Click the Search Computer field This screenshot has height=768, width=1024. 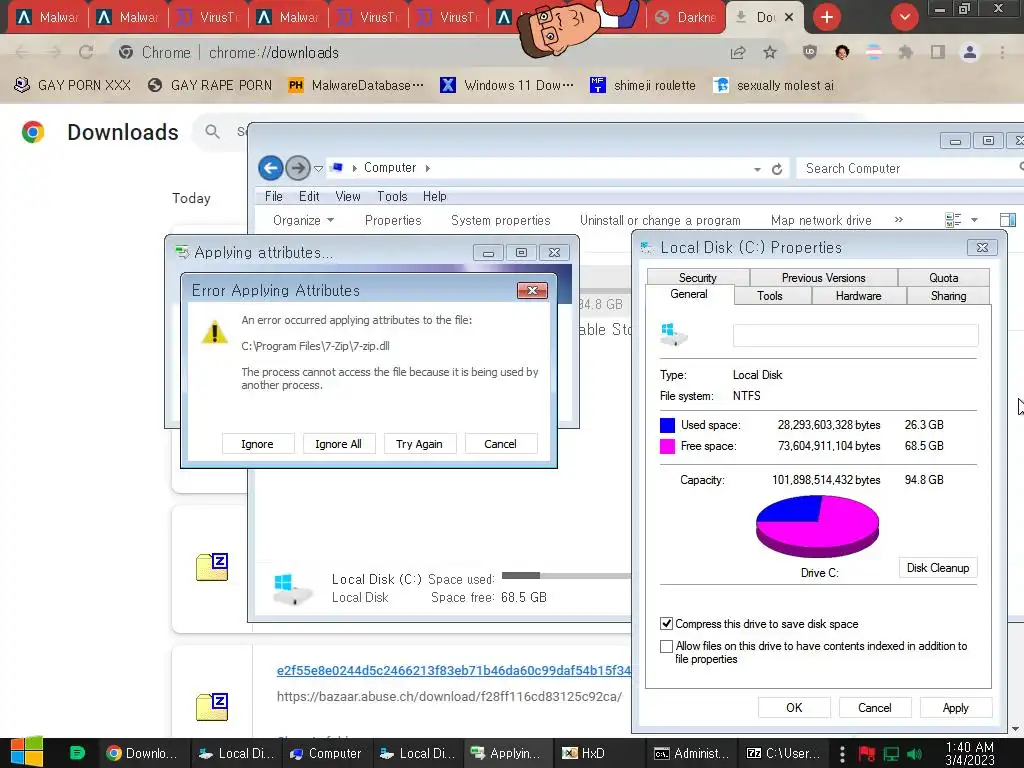tap(908, 168)
